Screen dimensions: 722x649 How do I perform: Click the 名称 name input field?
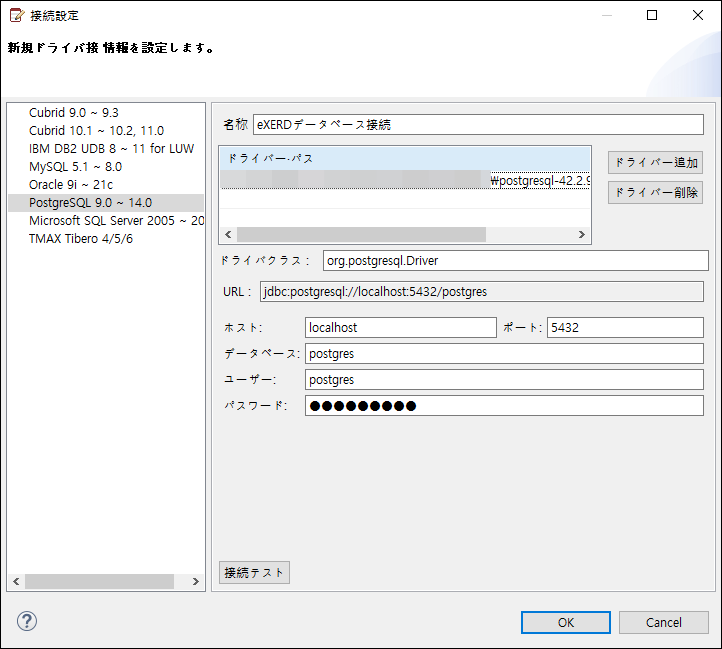(x=478, y=125)
